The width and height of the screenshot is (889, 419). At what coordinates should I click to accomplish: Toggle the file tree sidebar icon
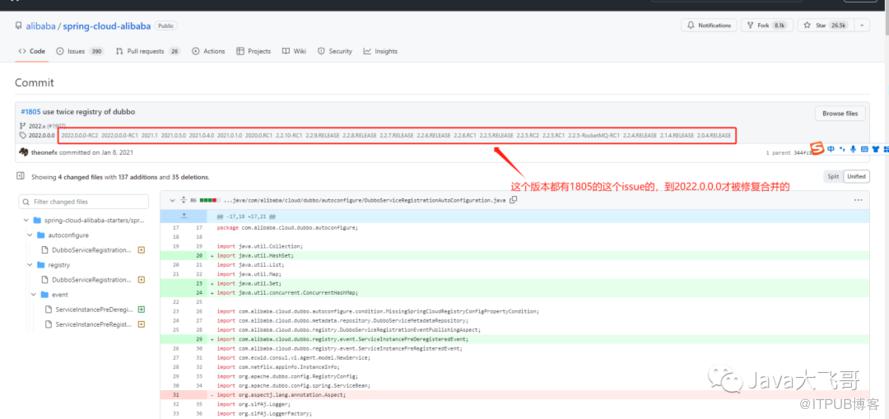coord(20,176)
